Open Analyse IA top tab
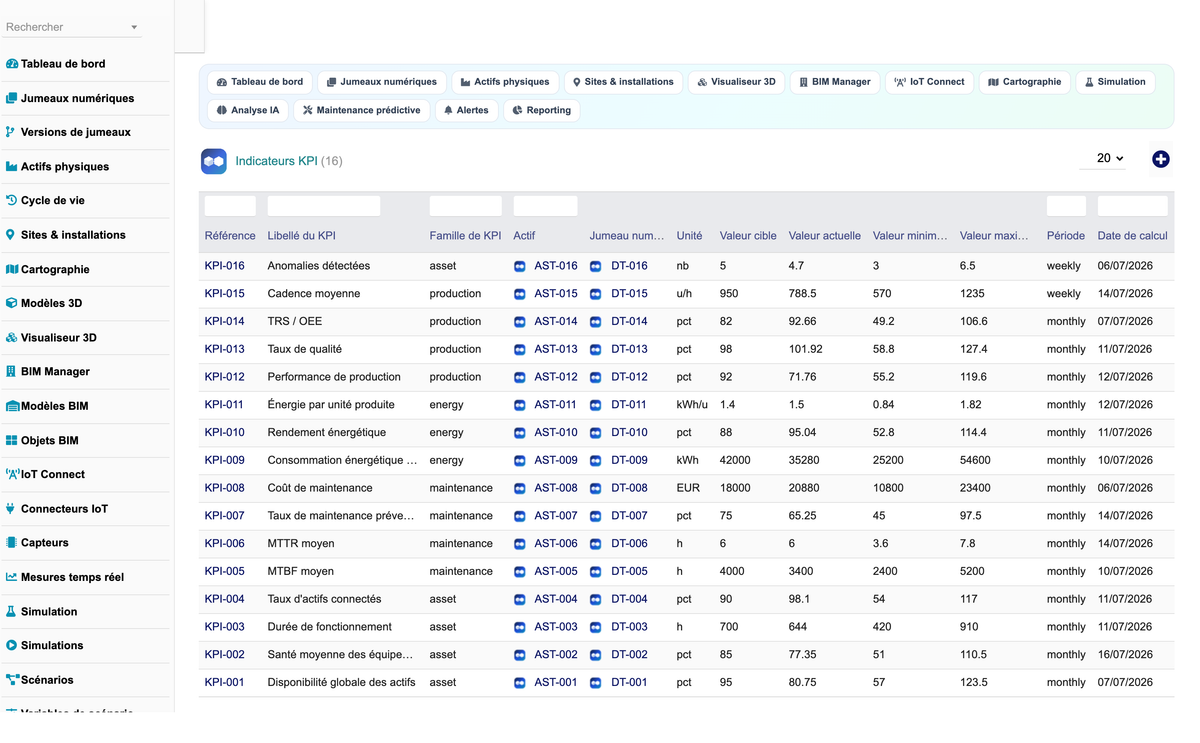The image size is (1200, 743). [248, 110]
